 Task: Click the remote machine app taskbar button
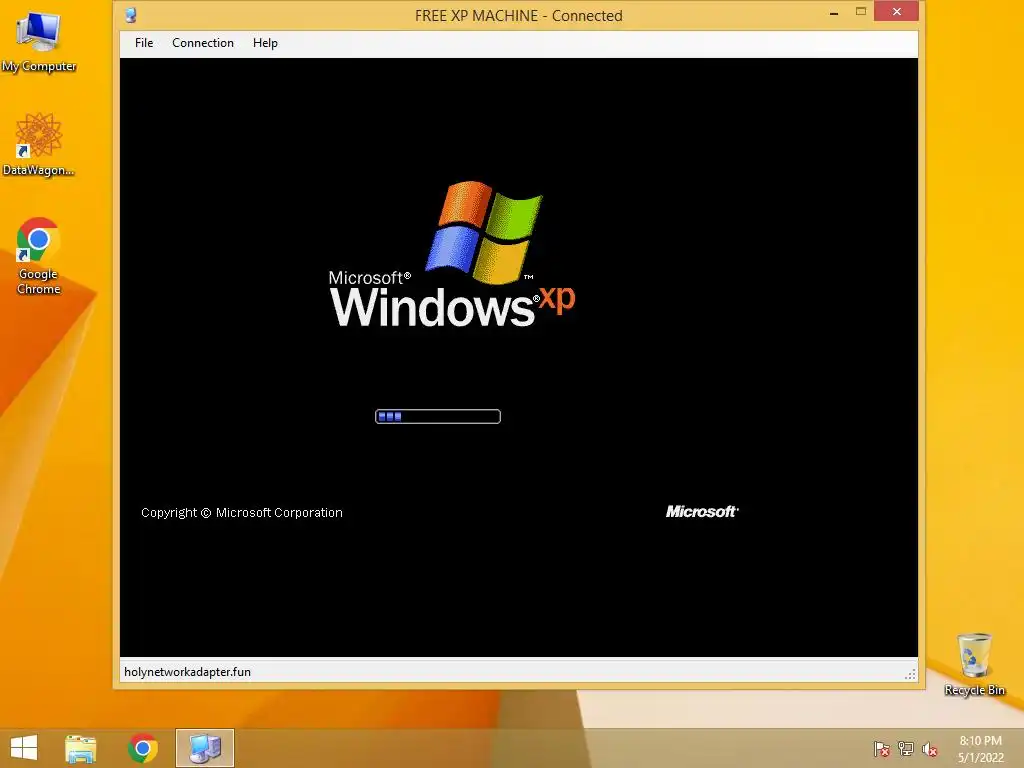click(x=204, y=748)
